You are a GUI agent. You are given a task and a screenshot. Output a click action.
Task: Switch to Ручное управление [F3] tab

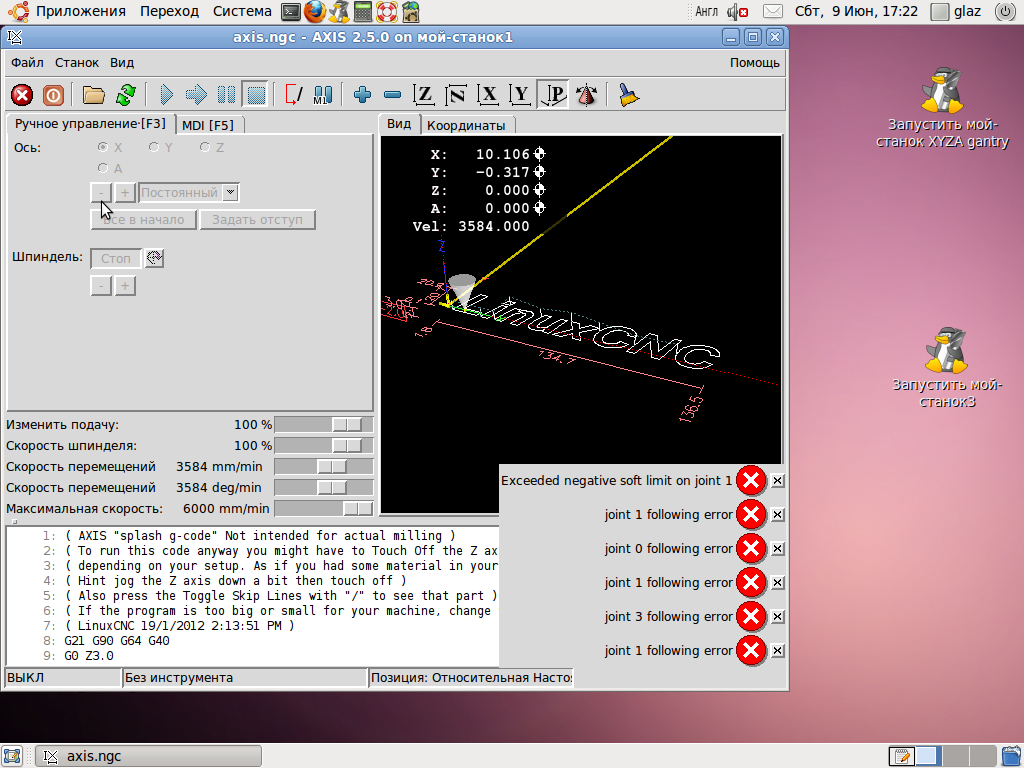[x=90, y=123]
